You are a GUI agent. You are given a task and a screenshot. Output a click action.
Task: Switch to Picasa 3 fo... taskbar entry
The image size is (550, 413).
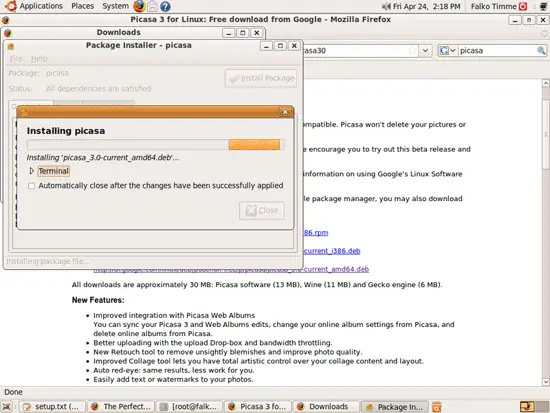tap(258, 407)
